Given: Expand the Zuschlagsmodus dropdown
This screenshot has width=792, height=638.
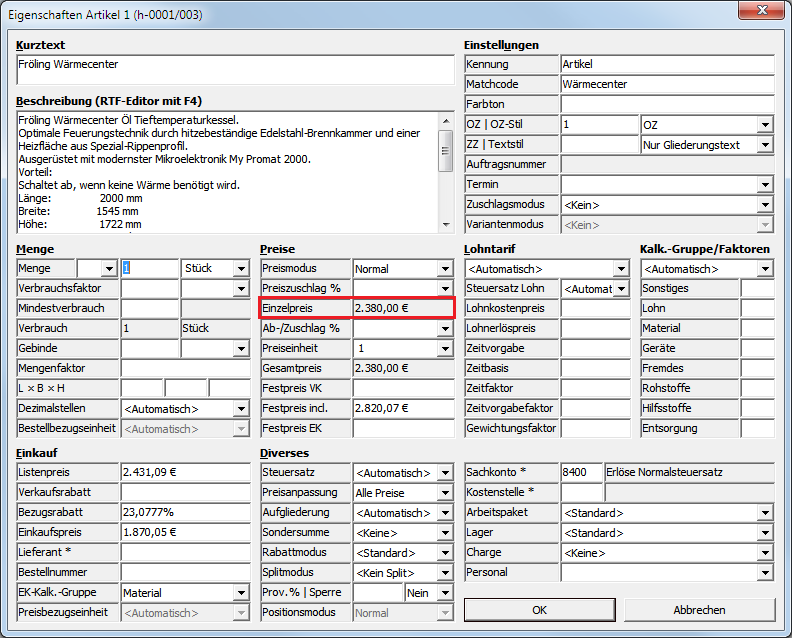Looking at the screenshot, I should [x=765, y=205].
